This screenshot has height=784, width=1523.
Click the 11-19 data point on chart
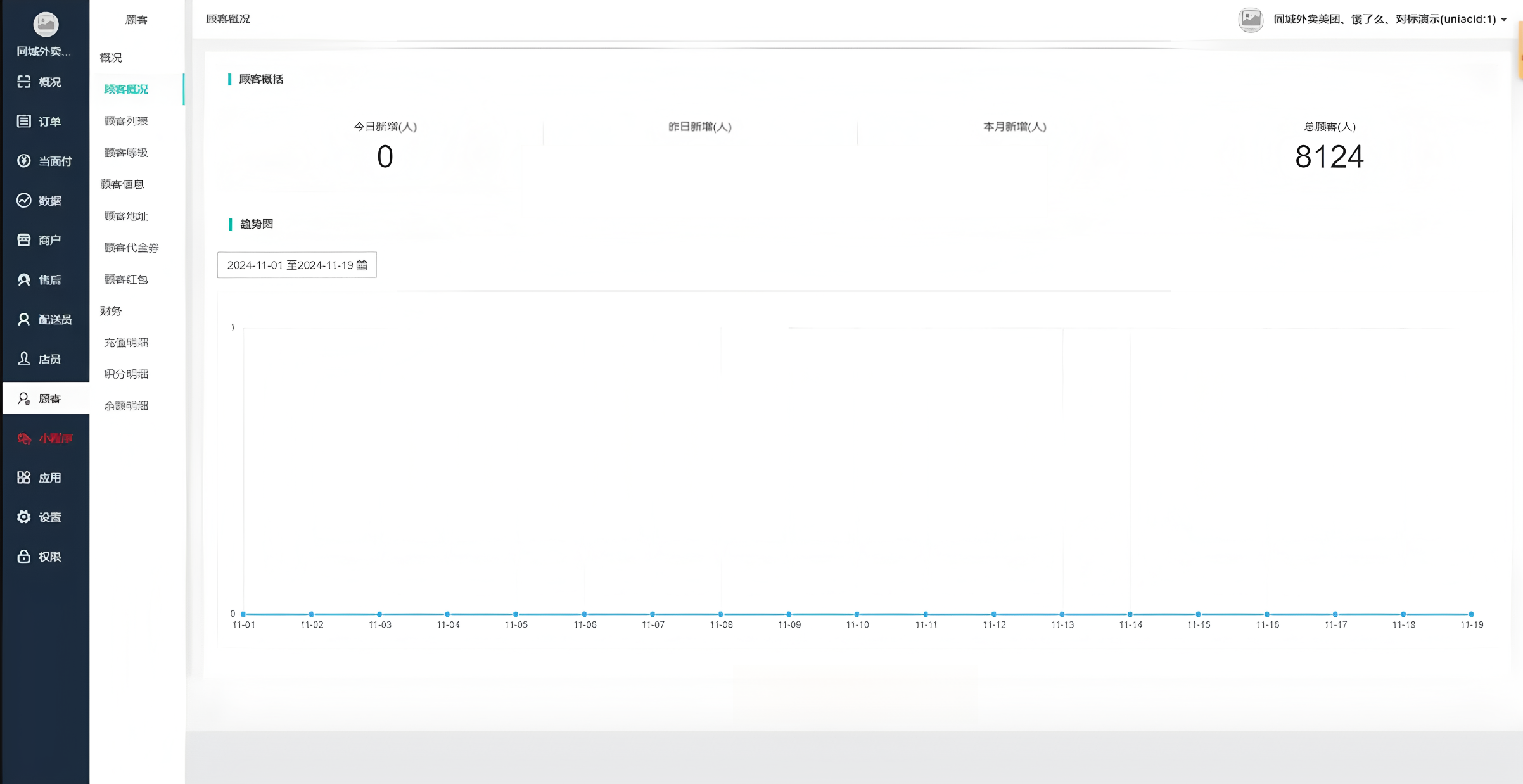(x=1471, y=614)
